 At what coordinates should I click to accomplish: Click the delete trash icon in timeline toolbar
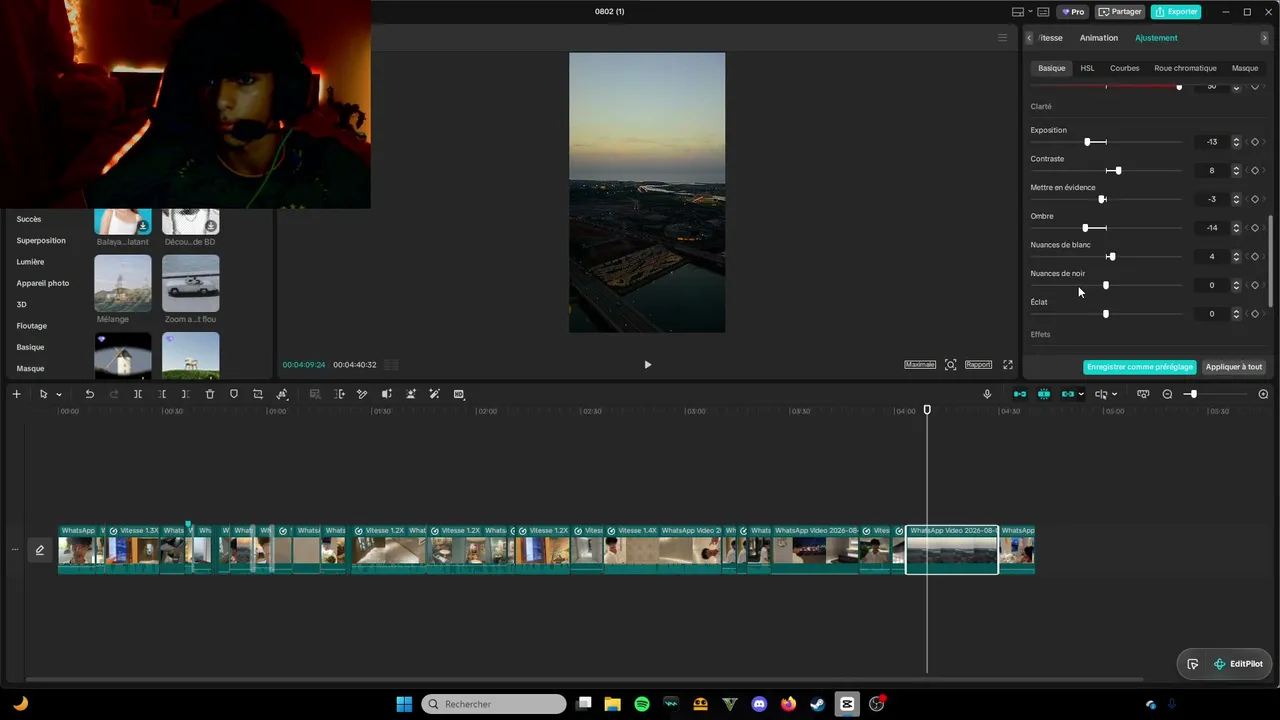click(210, 394)
